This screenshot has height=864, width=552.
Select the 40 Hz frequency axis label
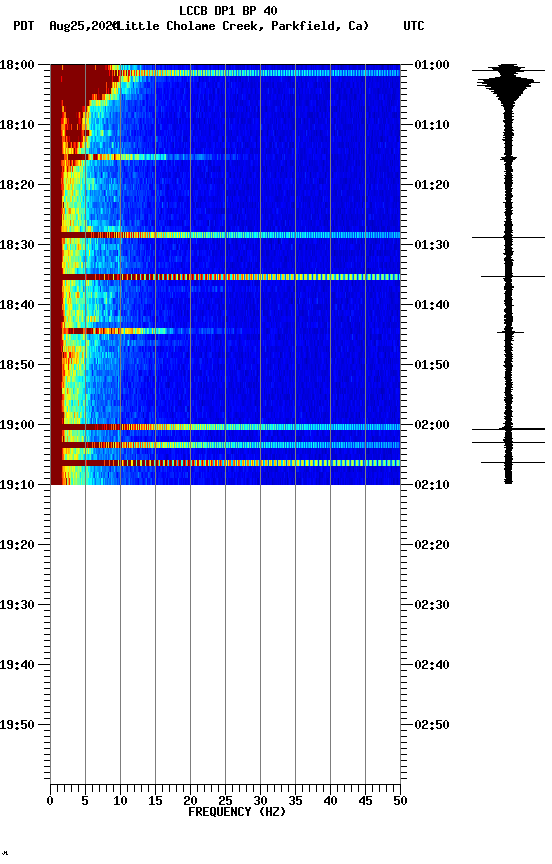[331, 801]
